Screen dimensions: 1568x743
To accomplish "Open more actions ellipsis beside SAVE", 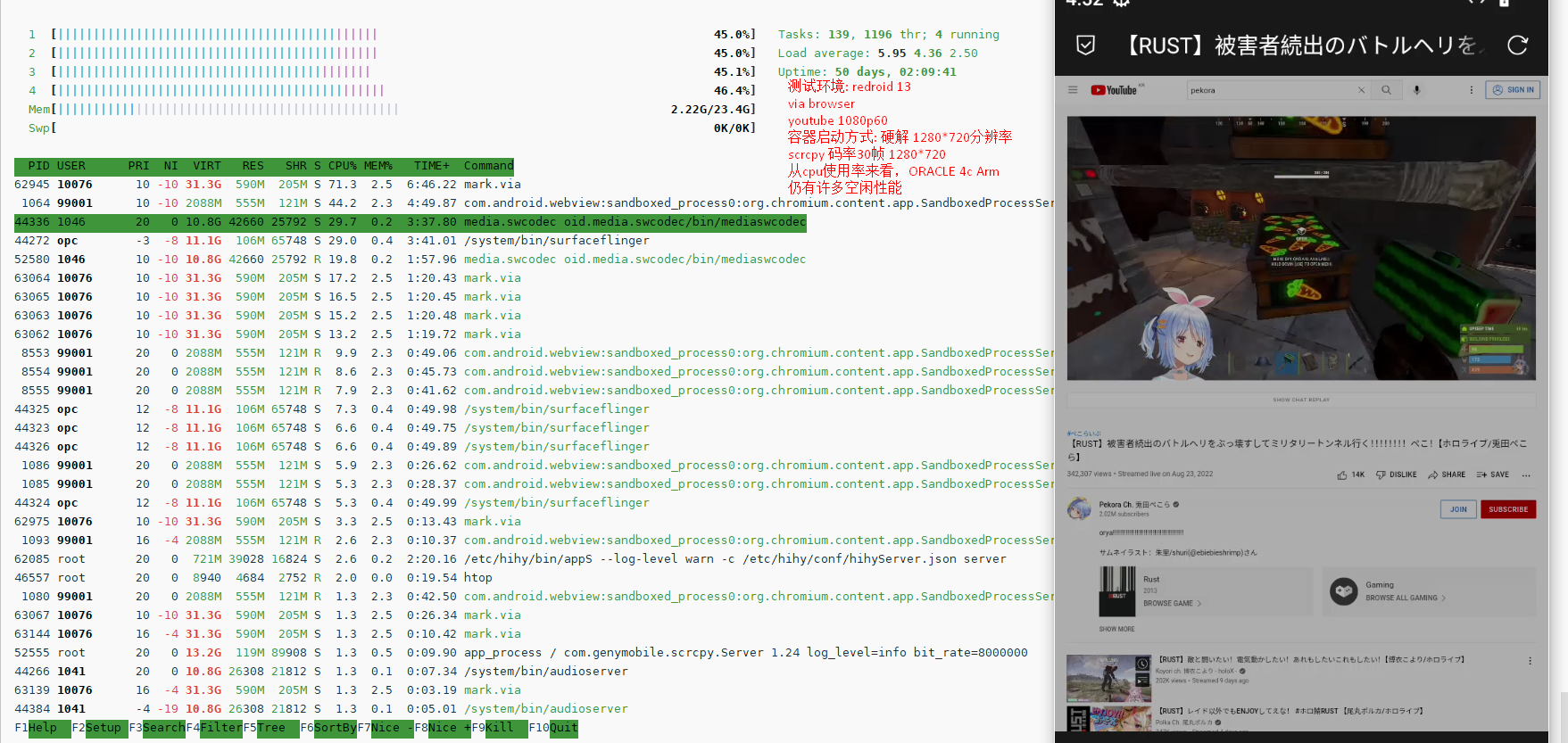I will (x=1526, y=475).
